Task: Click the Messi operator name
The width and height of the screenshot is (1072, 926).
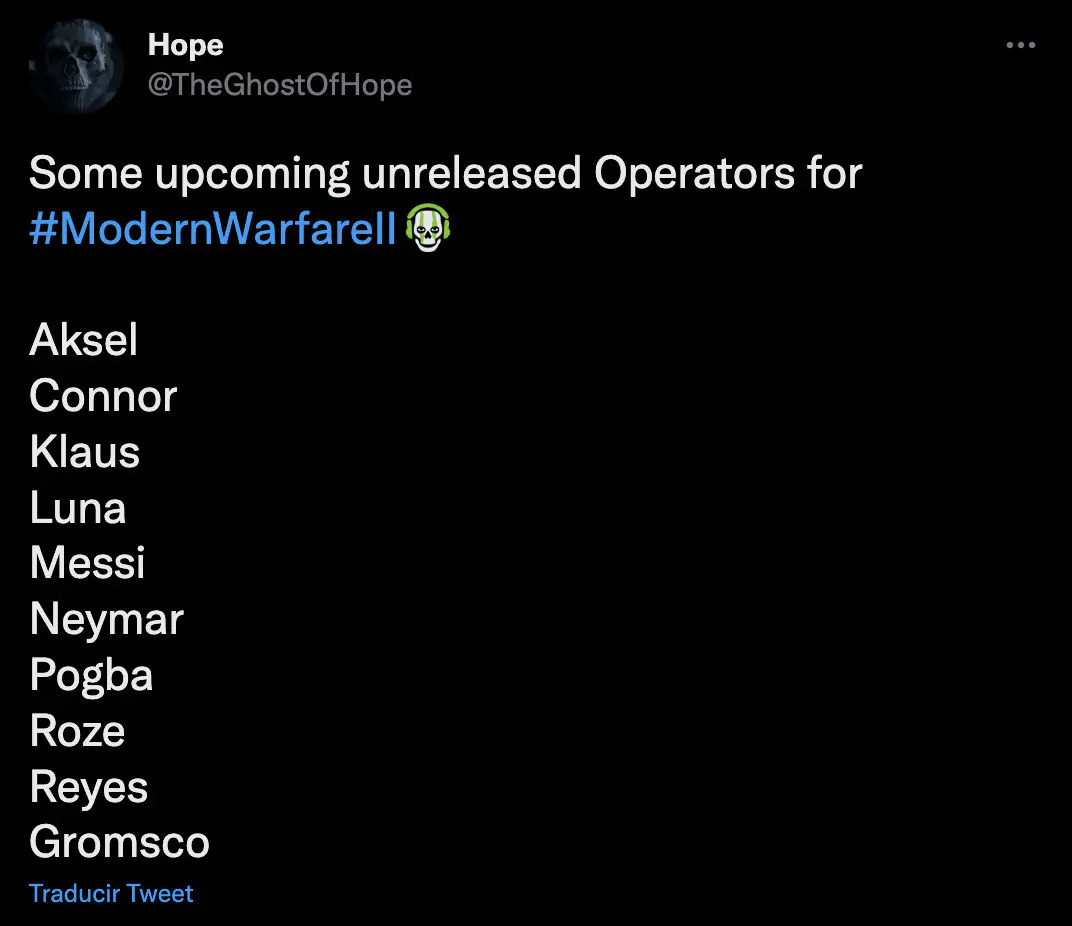Action: (88, 563)
